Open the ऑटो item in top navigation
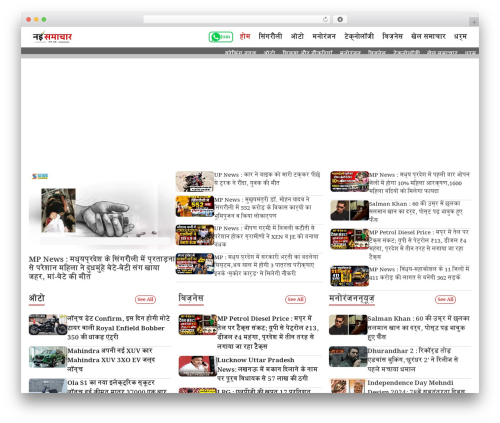Viewport: 500px width, 423px height. click(297, 36)
